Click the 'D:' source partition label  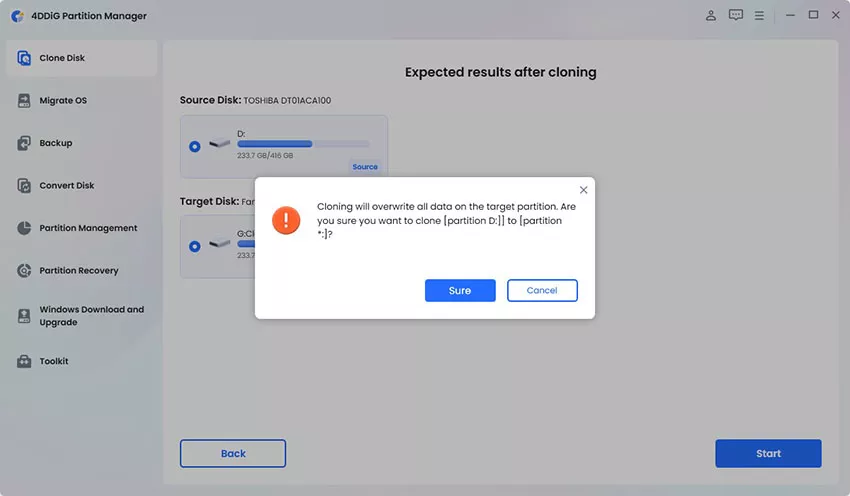(241, 134)
